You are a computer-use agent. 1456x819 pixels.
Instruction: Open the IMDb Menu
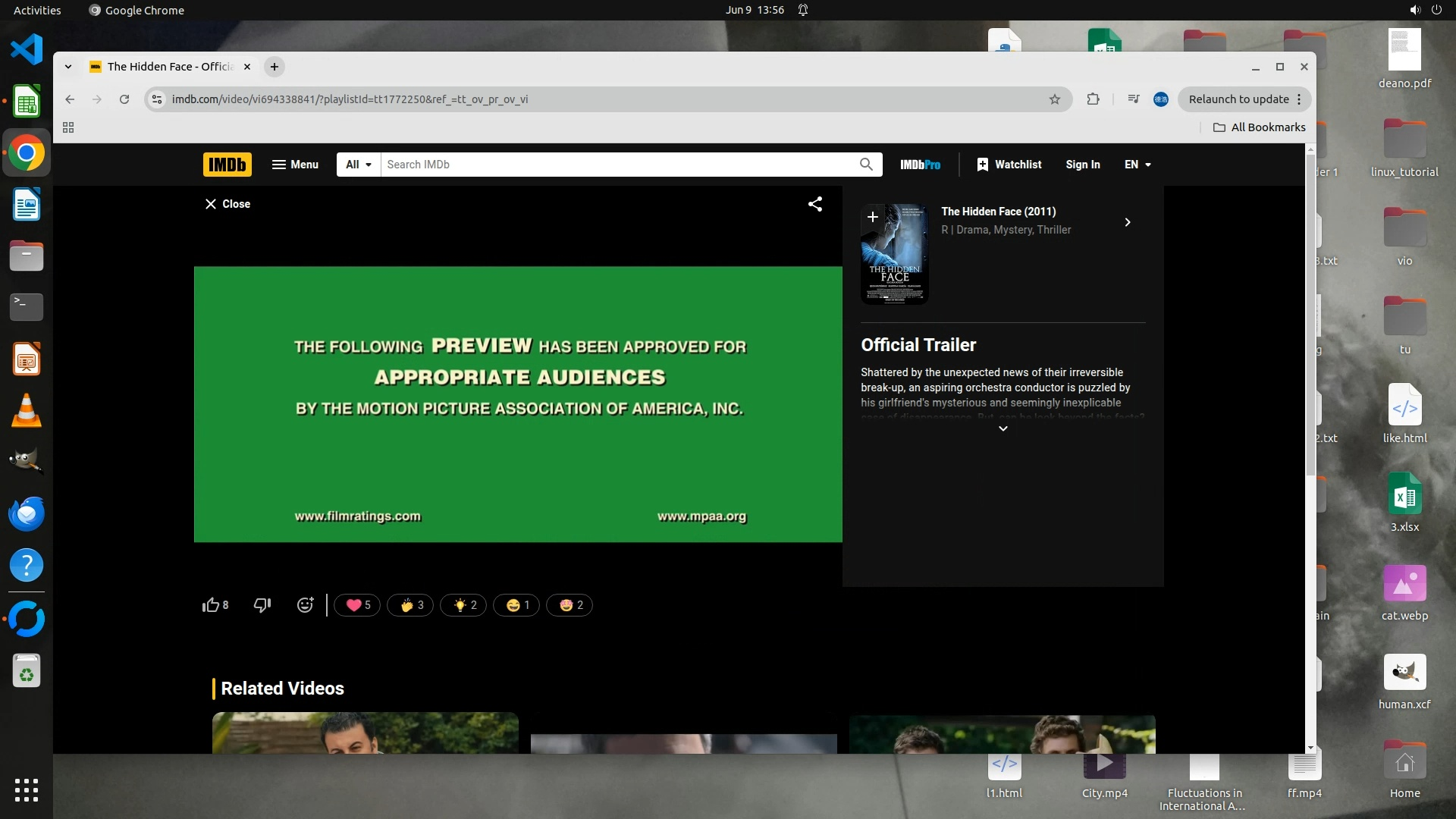295,165
